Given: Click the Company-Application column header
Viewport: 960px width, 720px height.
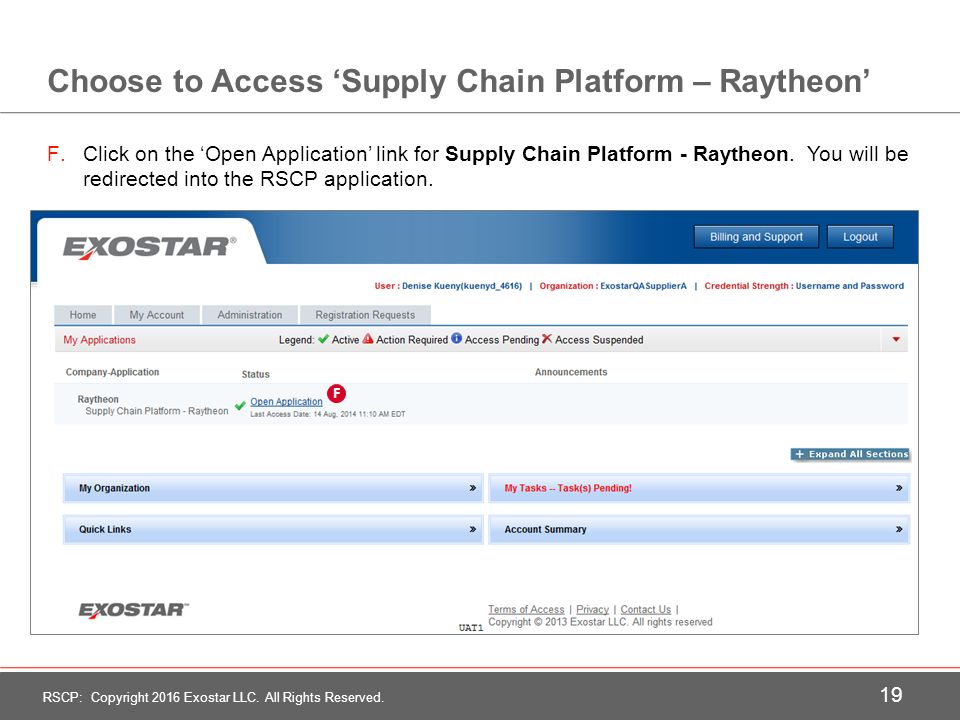Looking at the screenshot, I should tap(112, 372).
